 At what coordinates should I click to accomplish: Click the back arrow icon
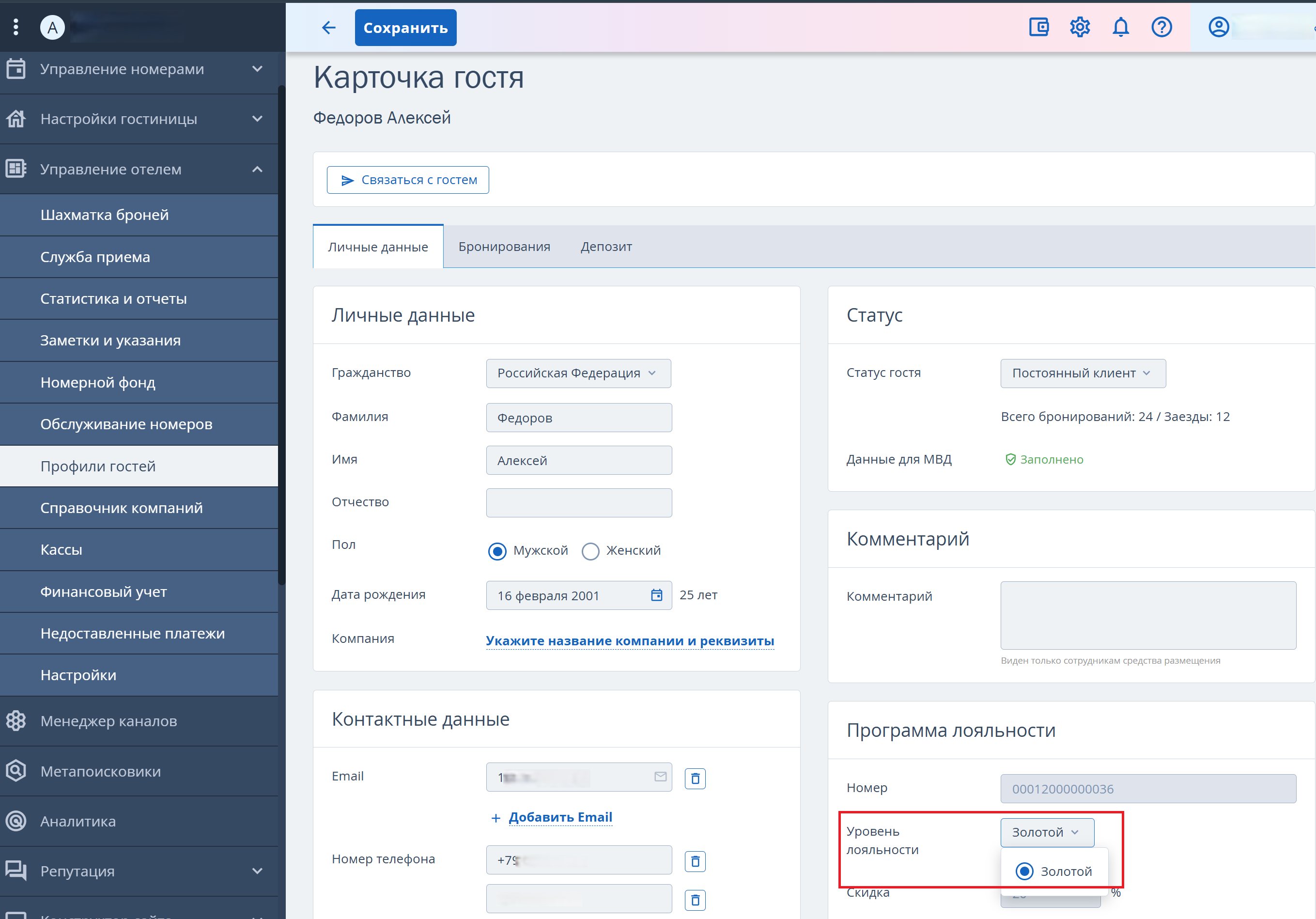328,28
